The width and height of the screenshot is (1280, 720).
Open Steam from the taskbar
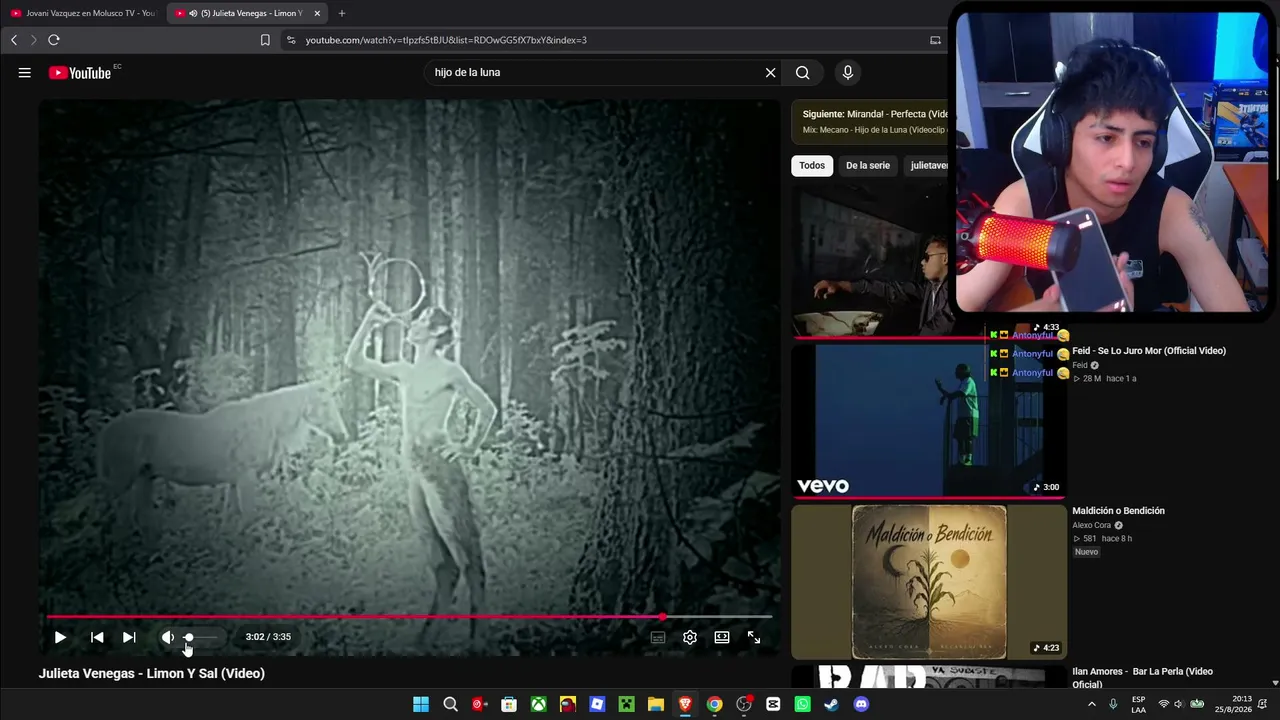(831, 704)
